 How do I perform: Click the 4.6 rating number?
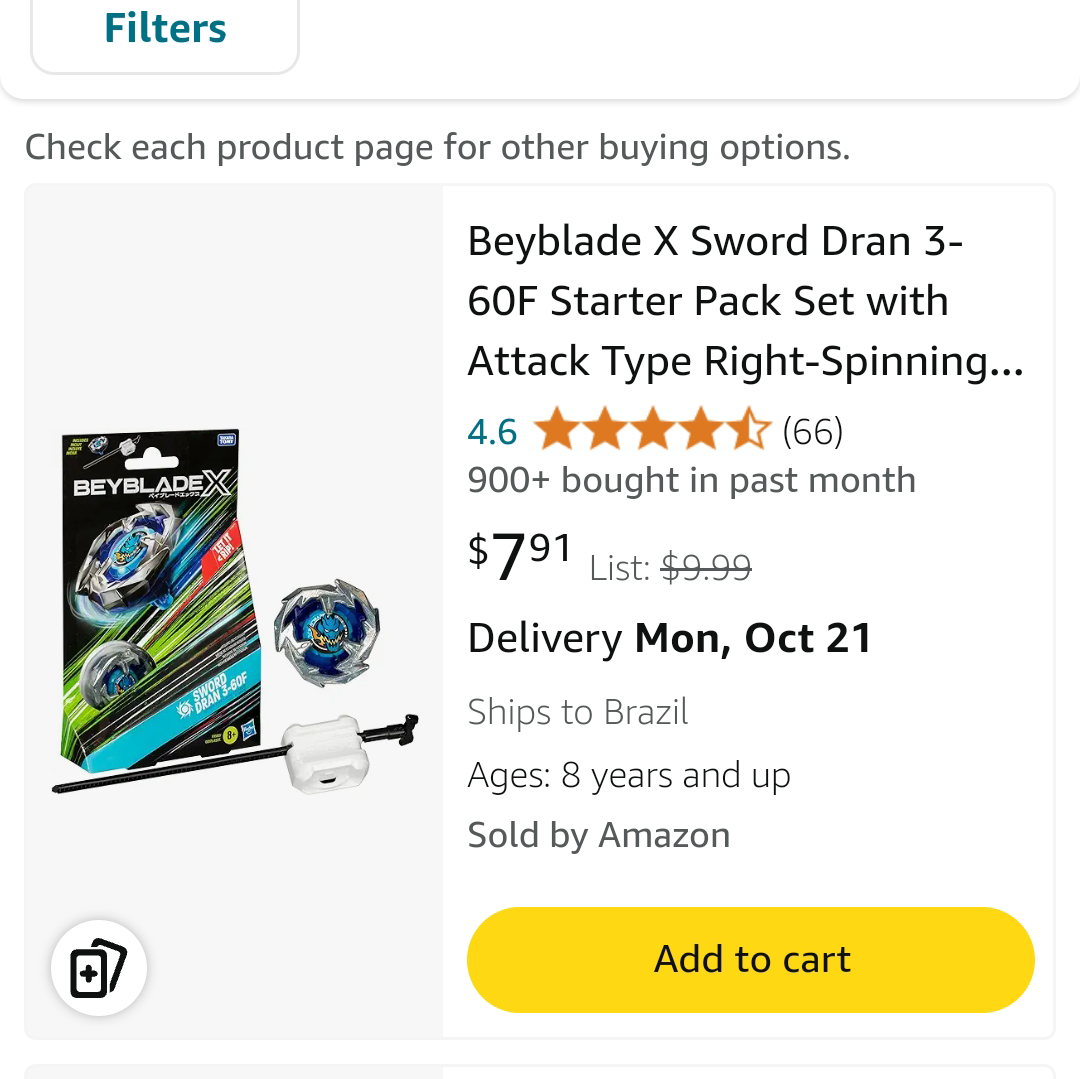click(492, 432)
